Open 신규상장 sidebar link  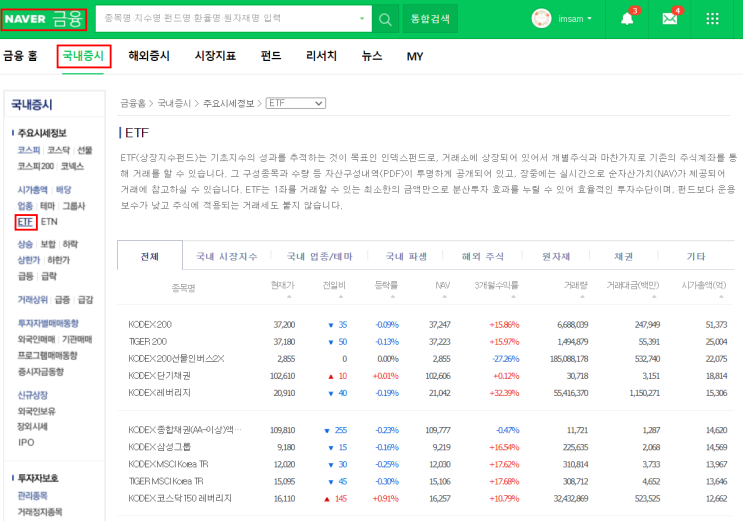pos(32,395)
